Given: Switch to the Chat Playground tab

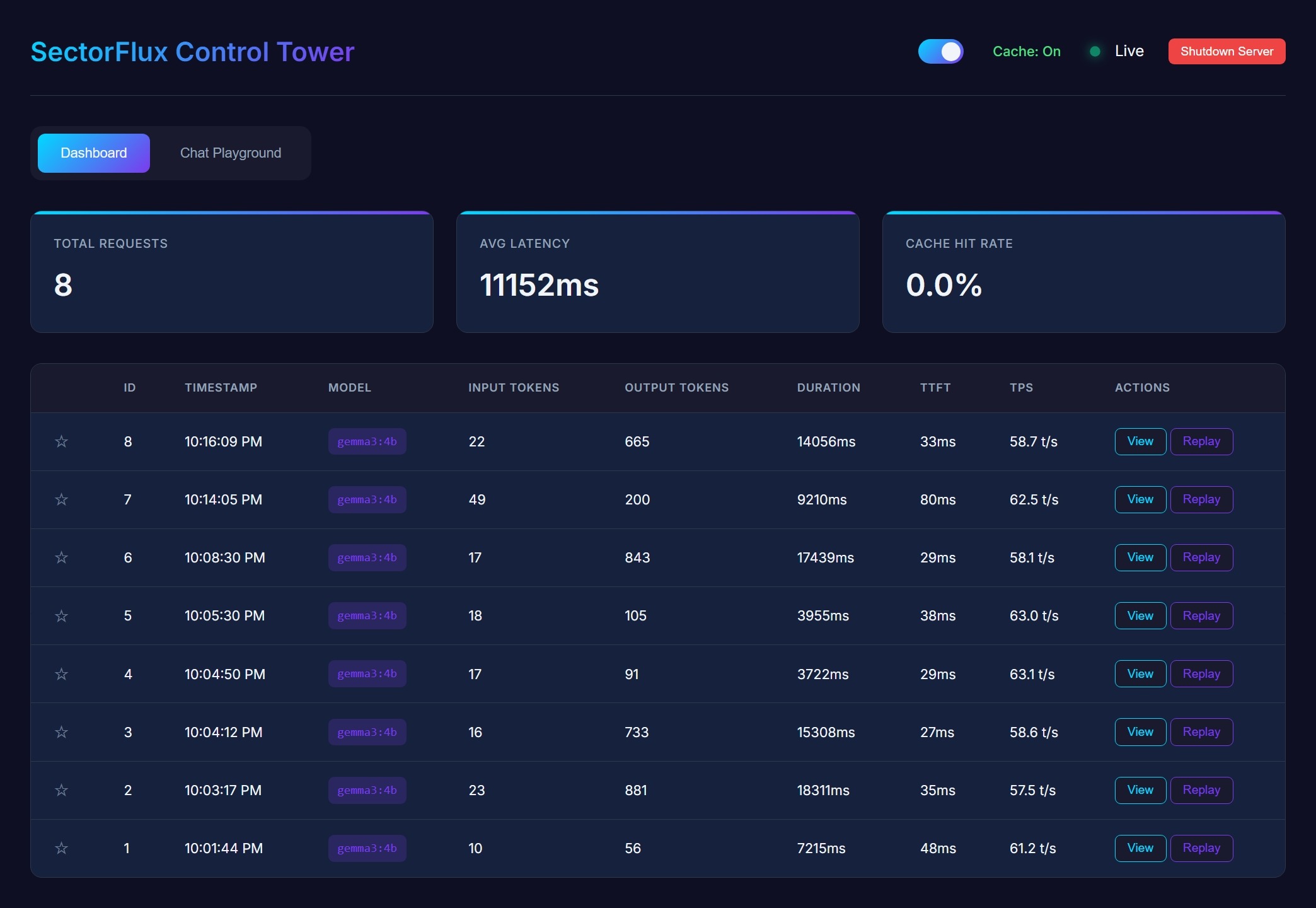Looking at the screenshot, I should coord(231,153).
